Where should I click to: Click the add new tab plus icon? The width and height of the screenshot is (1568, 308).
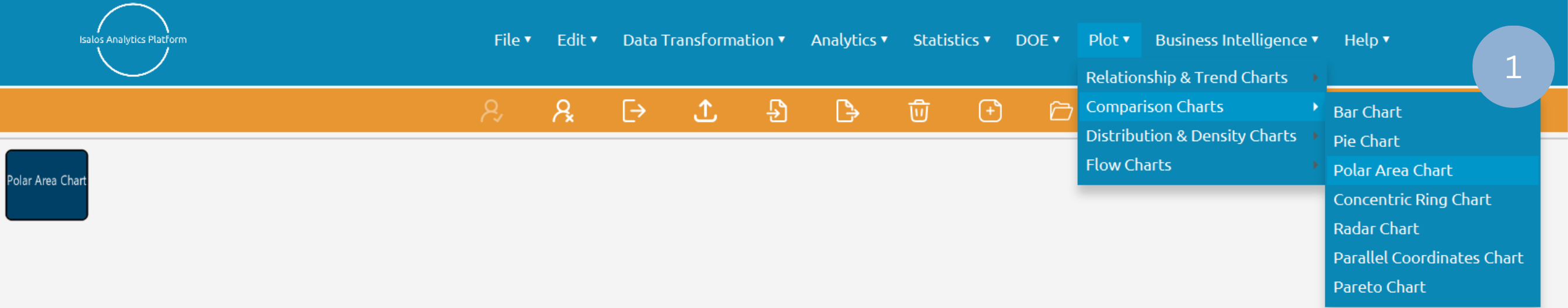(990, 111)
